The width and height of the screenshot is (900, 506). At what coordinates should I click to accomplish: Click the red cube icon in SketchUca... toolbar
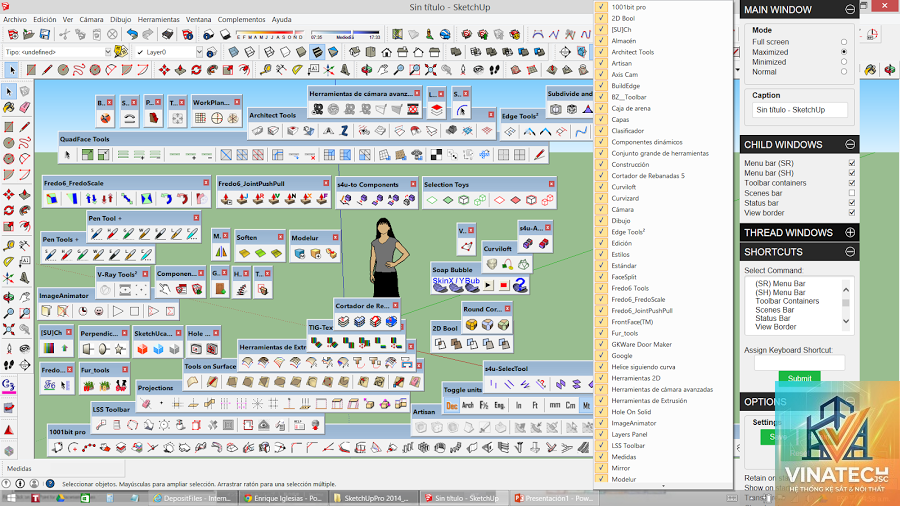pos(142,348)
